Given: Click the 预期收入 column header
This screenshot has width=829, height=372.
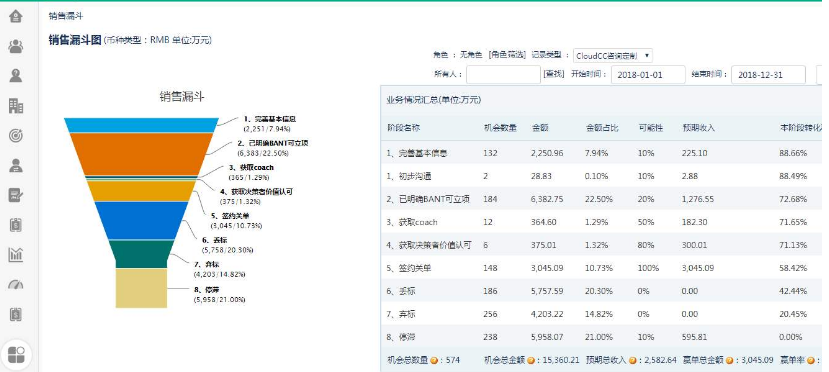Looking at the screenshot, I should 699,128.
